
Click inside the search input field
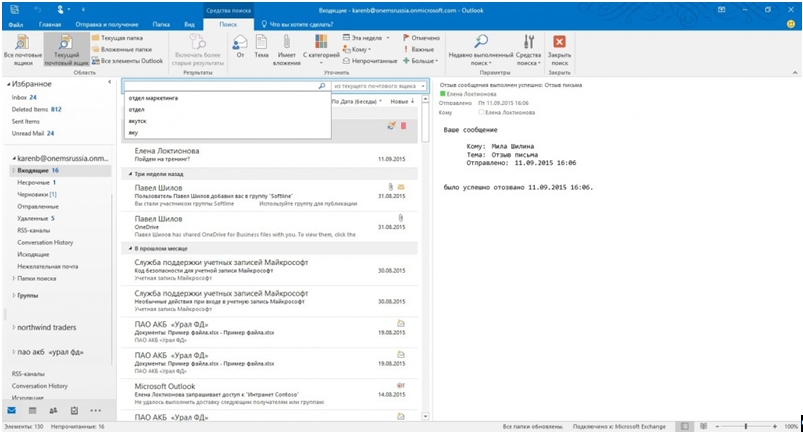pyautogui.click(x=221, y=86)
